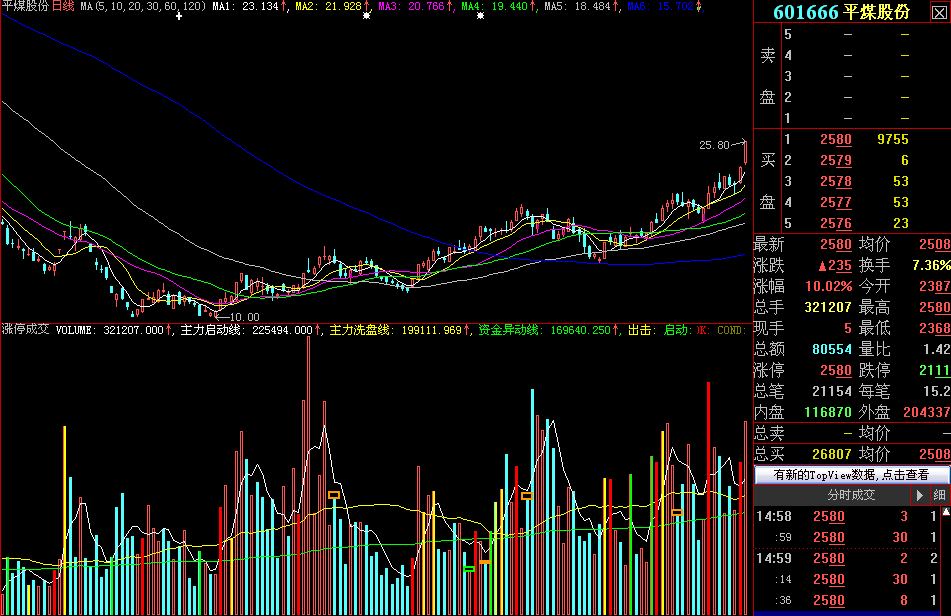The image size is (951, 616).
Task: Click buy level 5 volume 23
Action: point(901,223)
